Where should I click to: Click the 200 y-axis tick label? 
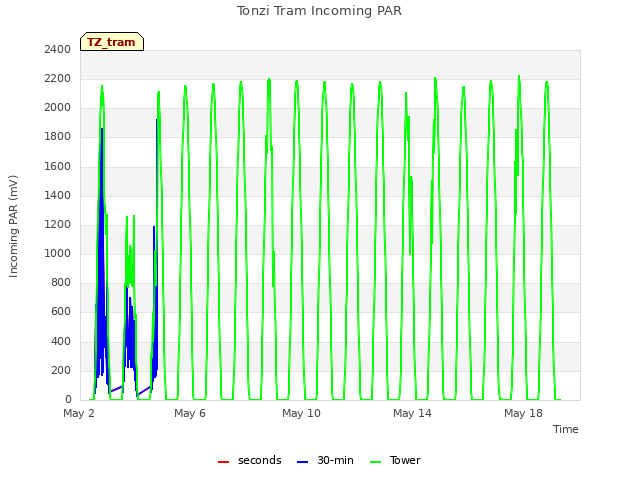(x=61, y=370)
